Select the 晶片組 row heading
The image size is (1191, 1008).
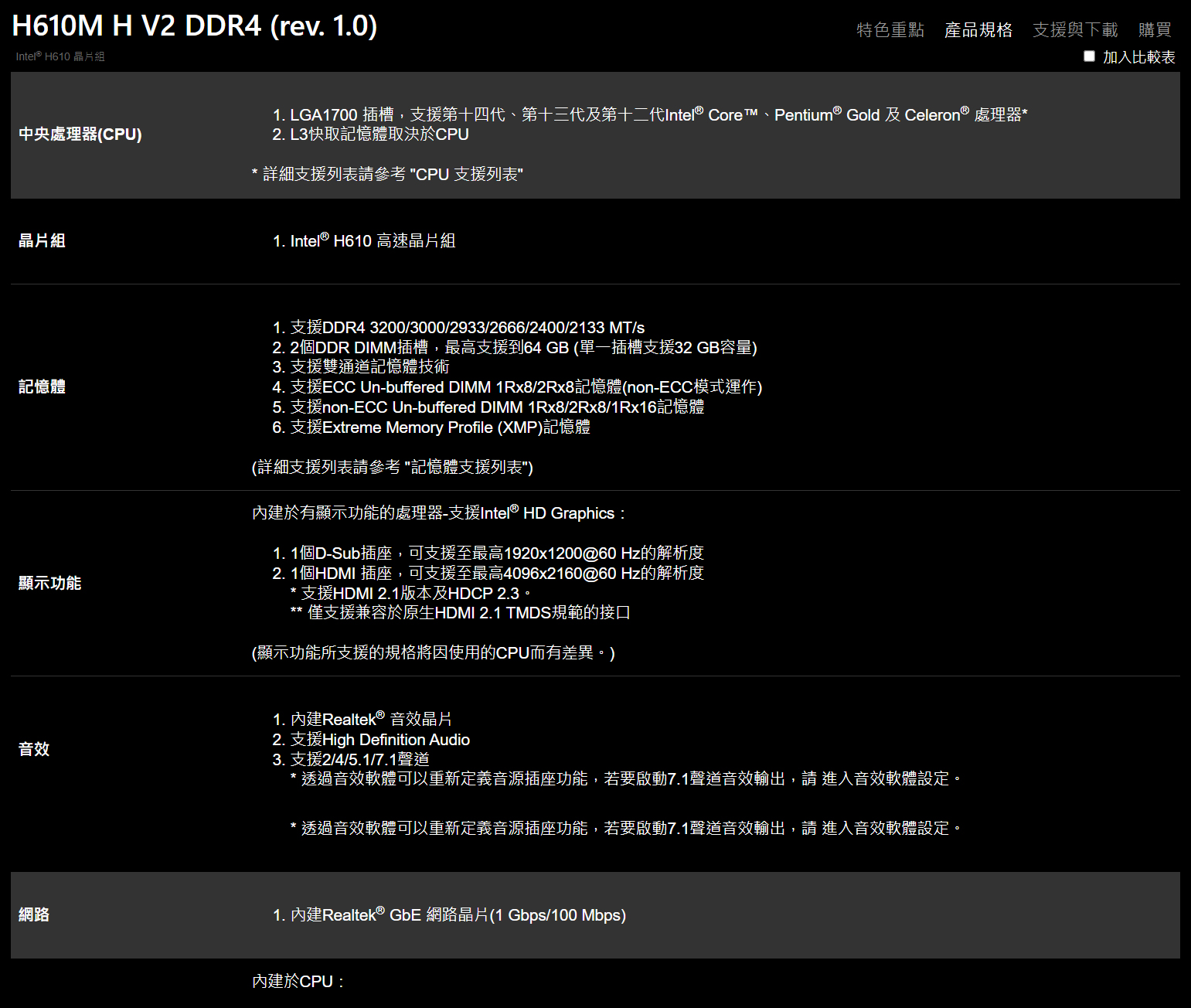(42, 240)
